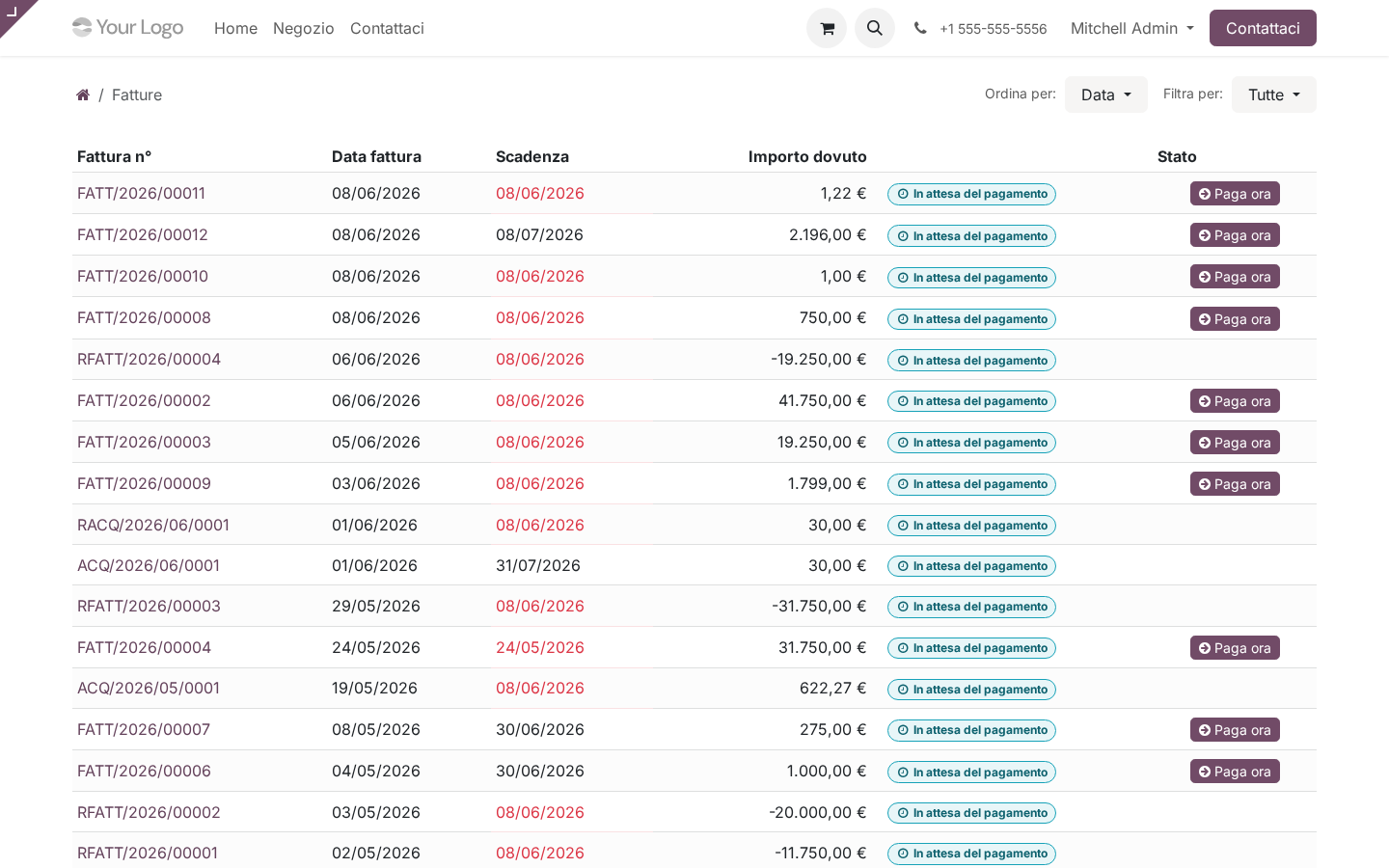Call +1 555-555-5556 phone link
This screenshot has width=1389, height=868.
tap(994, 29)
